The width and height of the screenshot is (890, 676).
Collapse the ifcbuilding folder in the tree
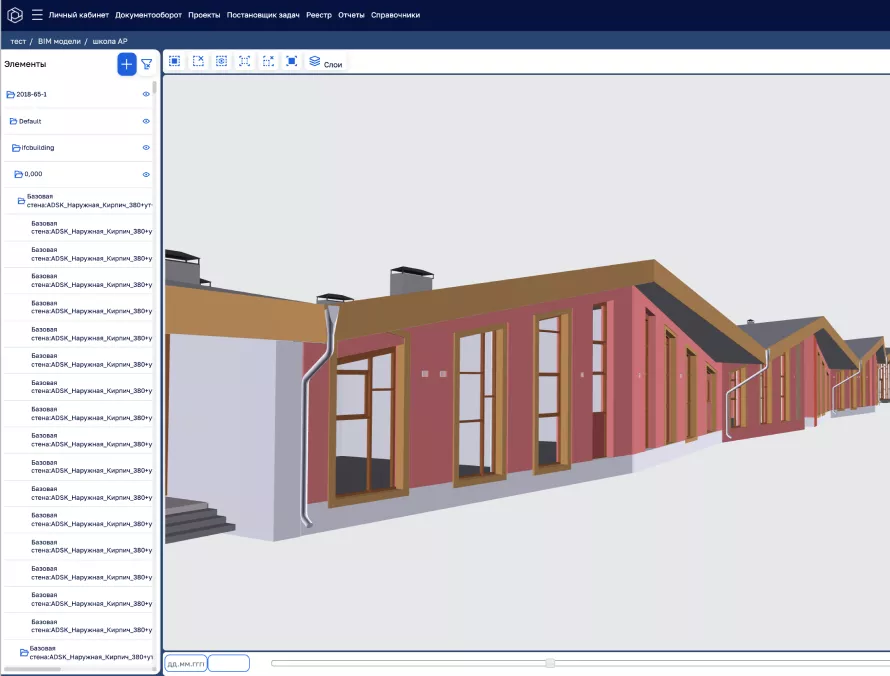16,147
